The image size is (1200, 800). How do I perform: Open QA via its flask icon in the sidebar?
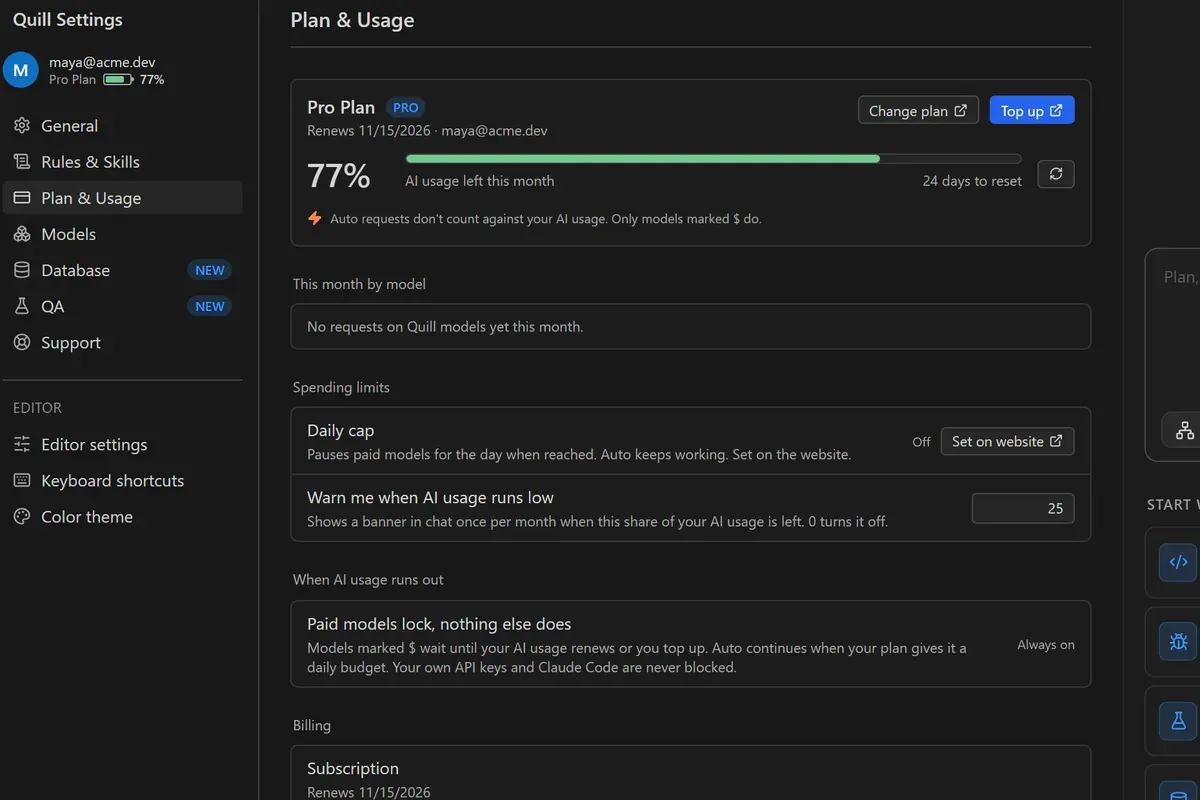22,306
